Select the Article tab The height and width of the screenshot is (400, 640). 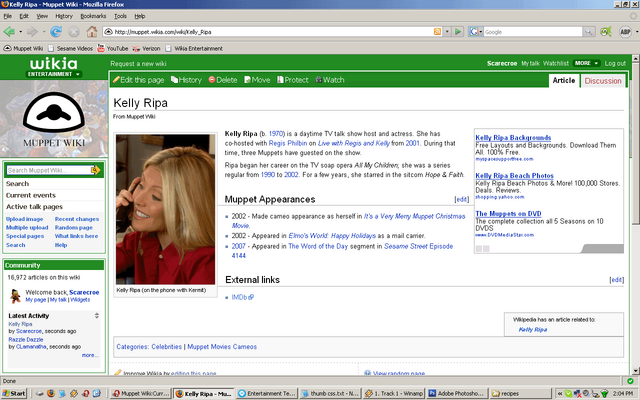click(564, 80)
